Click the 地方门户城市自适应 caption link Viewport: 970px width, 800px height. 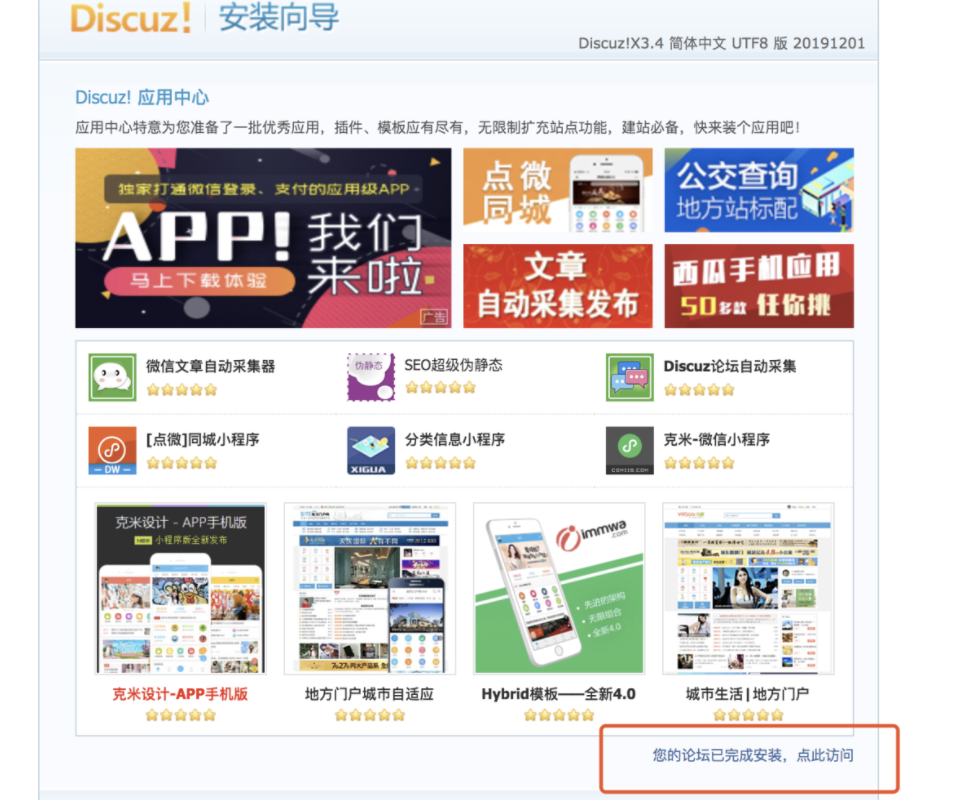369,694
